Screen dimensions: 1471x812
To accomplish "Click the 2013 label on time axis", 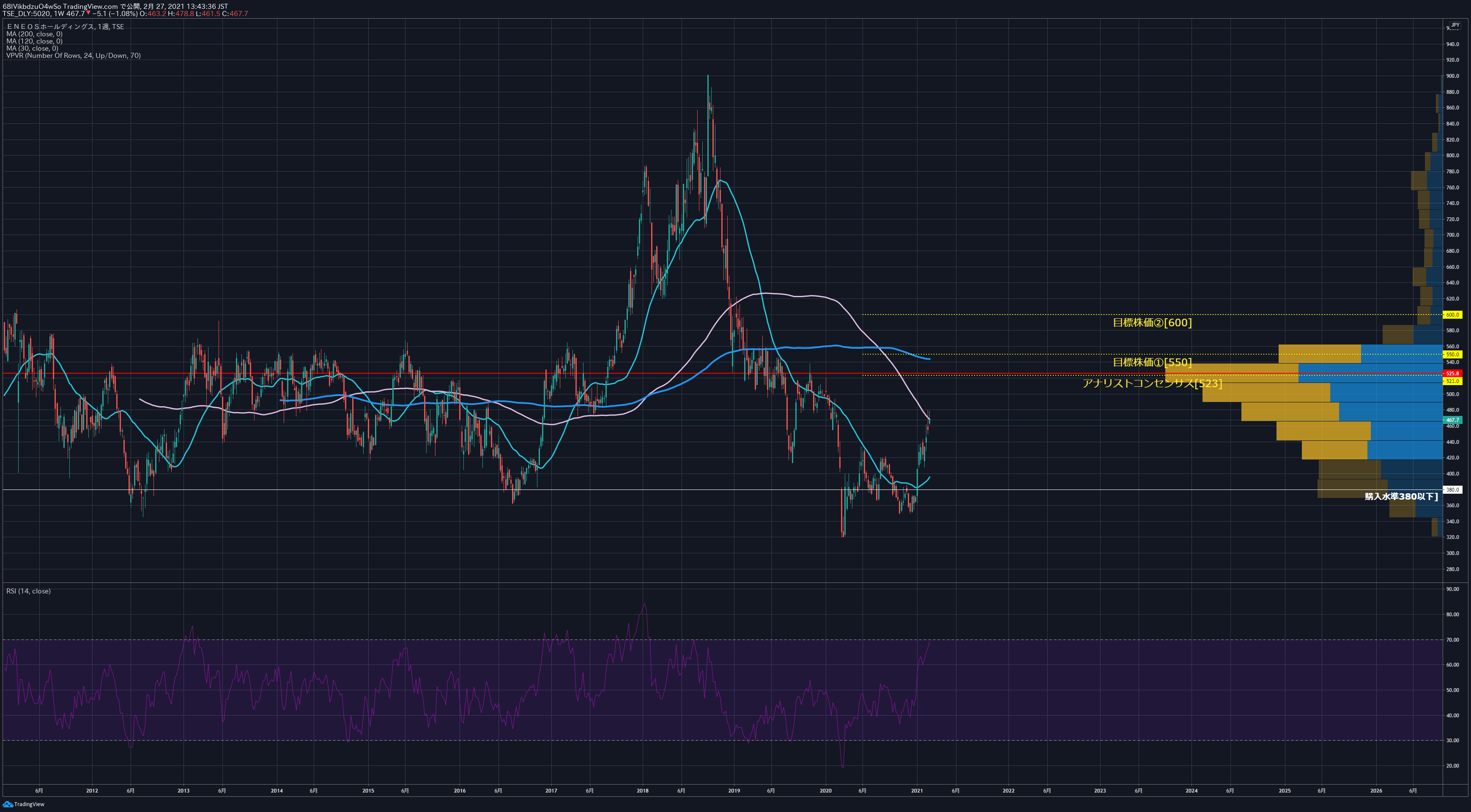I will [x=184, y=791].
